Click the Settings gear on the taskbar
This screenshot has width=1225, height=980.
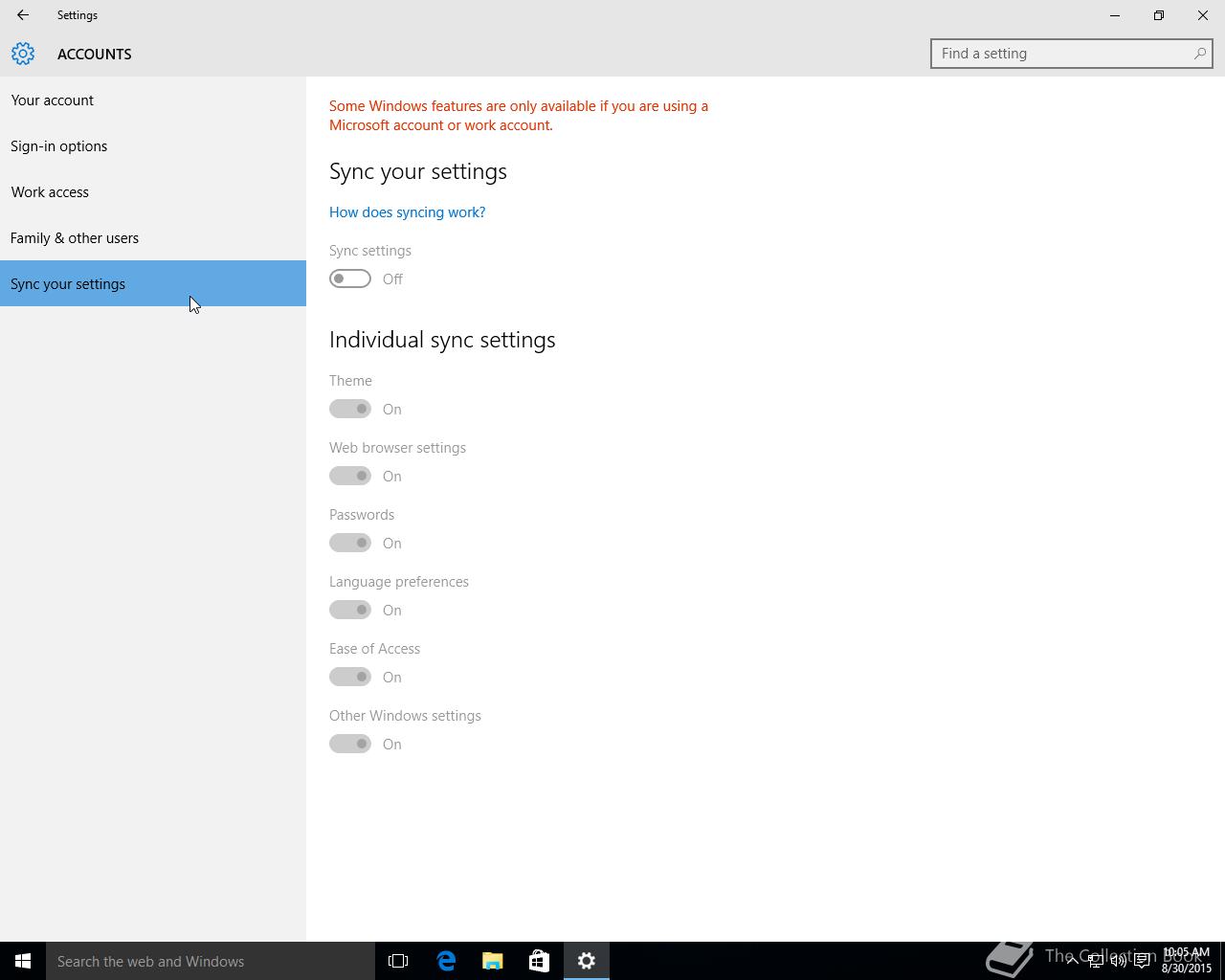click(x=587, y=961)
